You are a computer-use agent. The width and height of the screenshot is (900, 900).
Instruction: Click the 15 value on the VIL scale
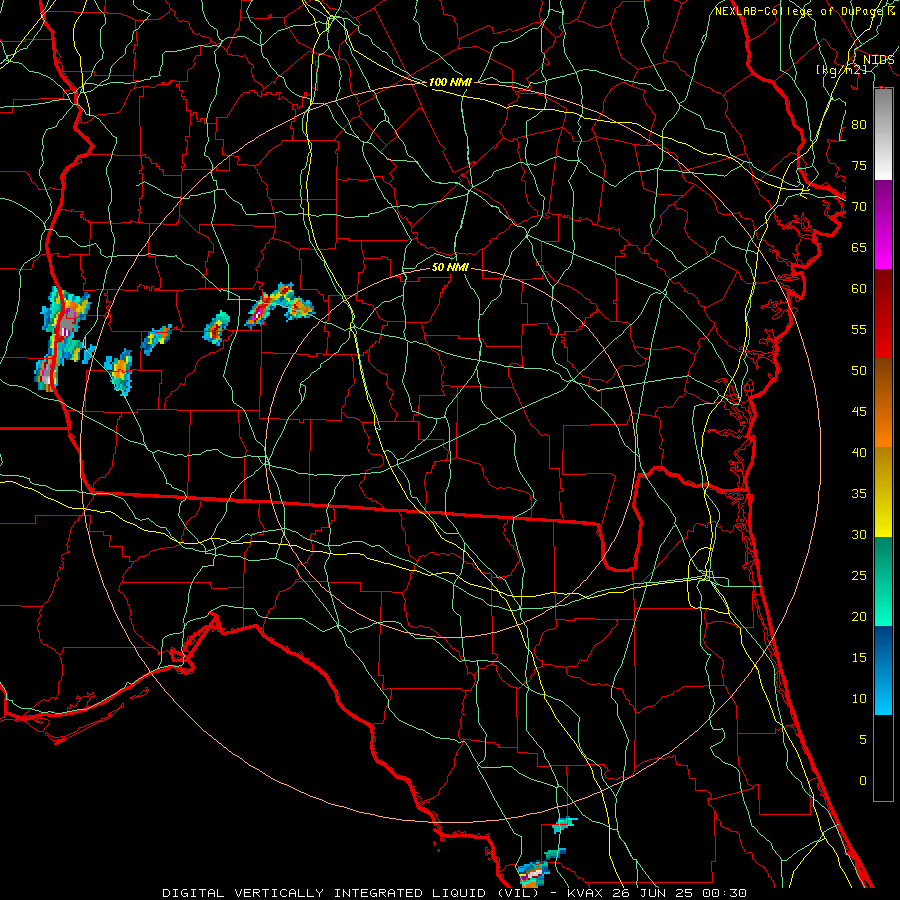[x=859, y=657]
